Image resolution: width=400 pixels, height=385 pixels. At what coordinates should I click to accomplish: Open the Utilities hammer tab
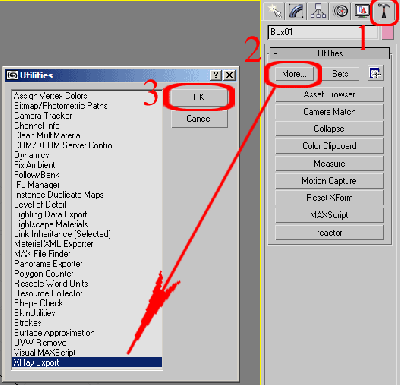(x=384, y=11)
